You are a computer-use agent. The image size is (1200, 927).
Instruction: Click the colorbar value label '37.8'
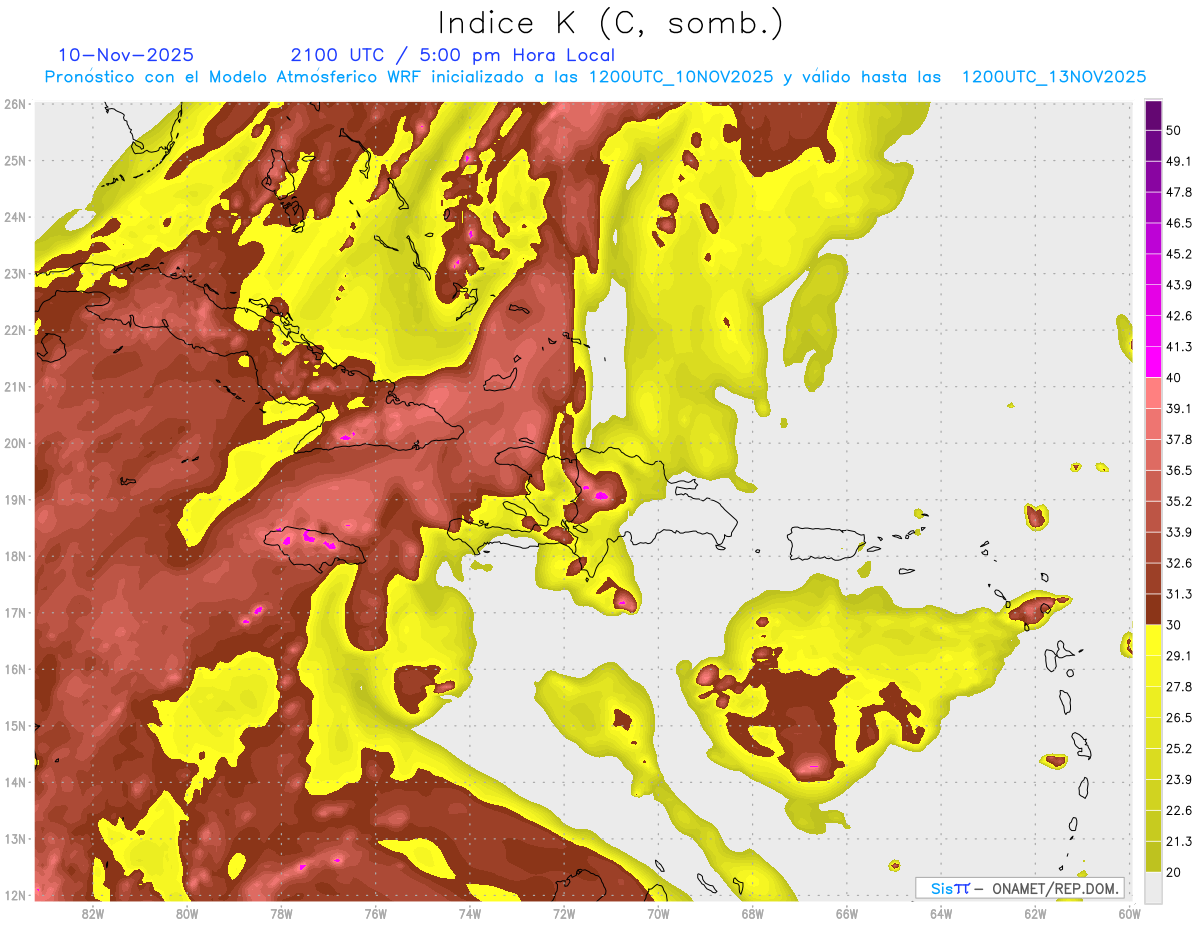tap(1177, 439)
